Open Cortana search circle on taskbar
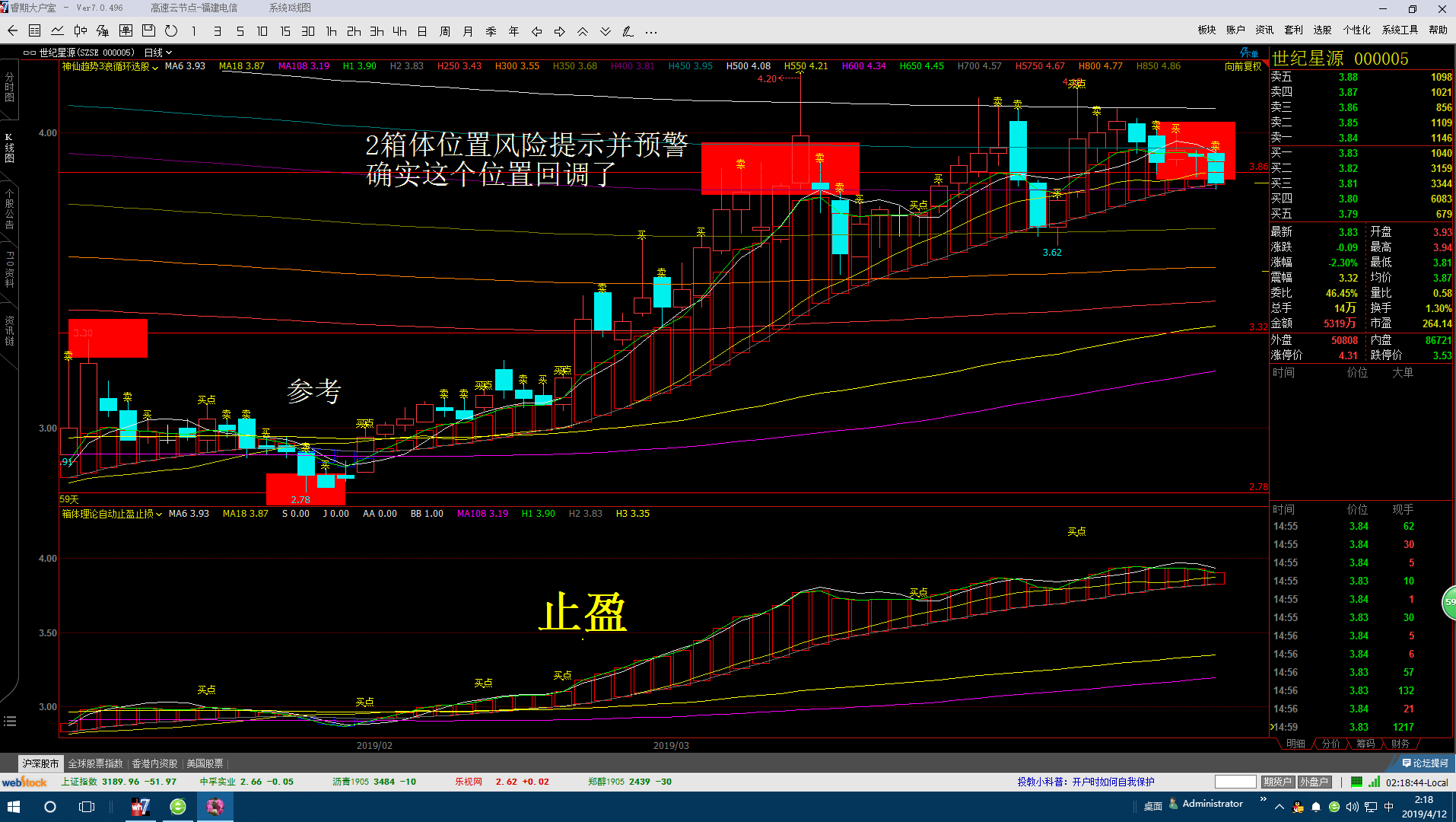The width and height of the screenshot is (1456, 822). tap(50, 807)
